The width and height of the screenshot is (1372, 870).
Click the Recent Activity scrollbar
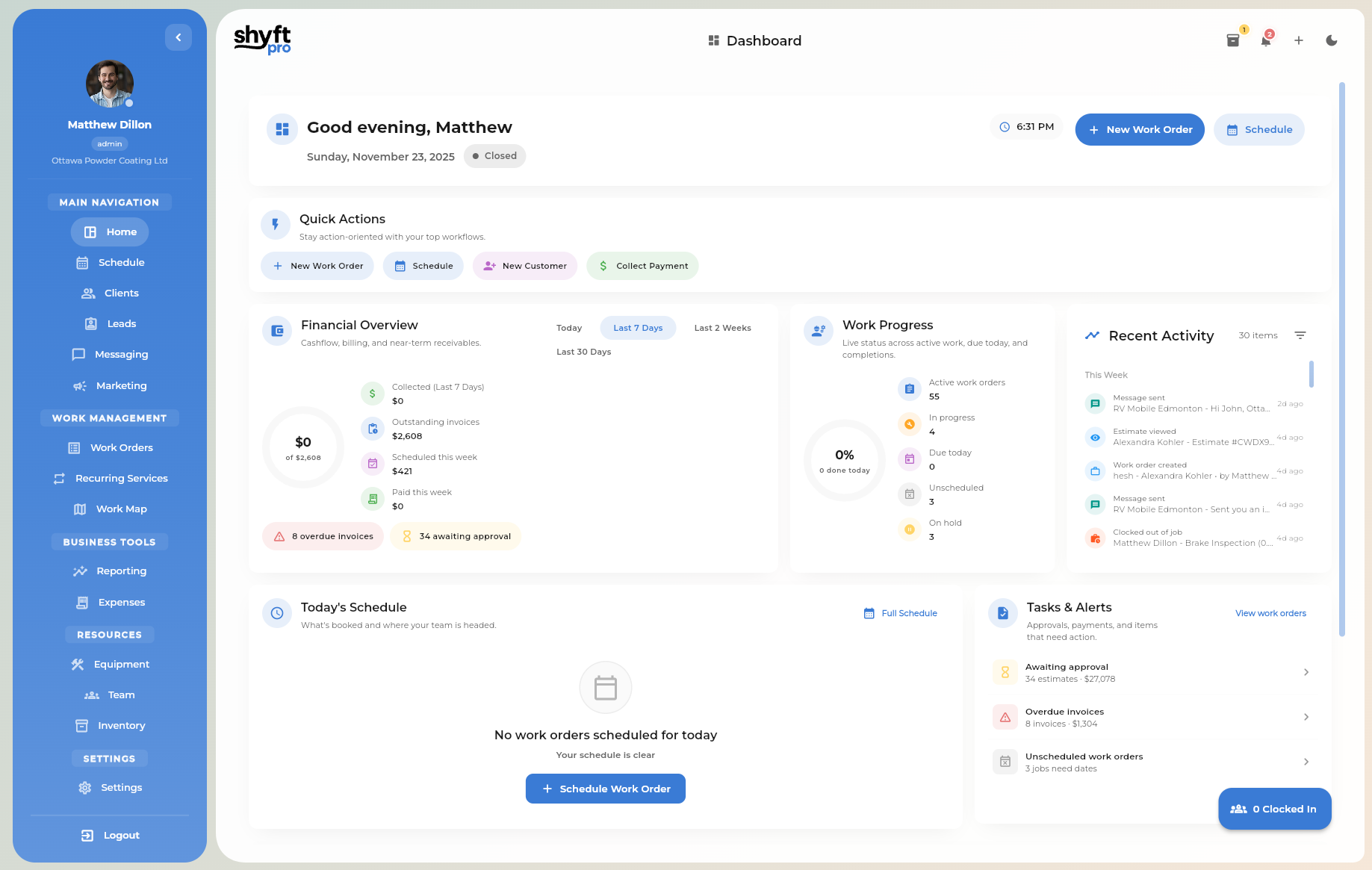coord(1312,374)
